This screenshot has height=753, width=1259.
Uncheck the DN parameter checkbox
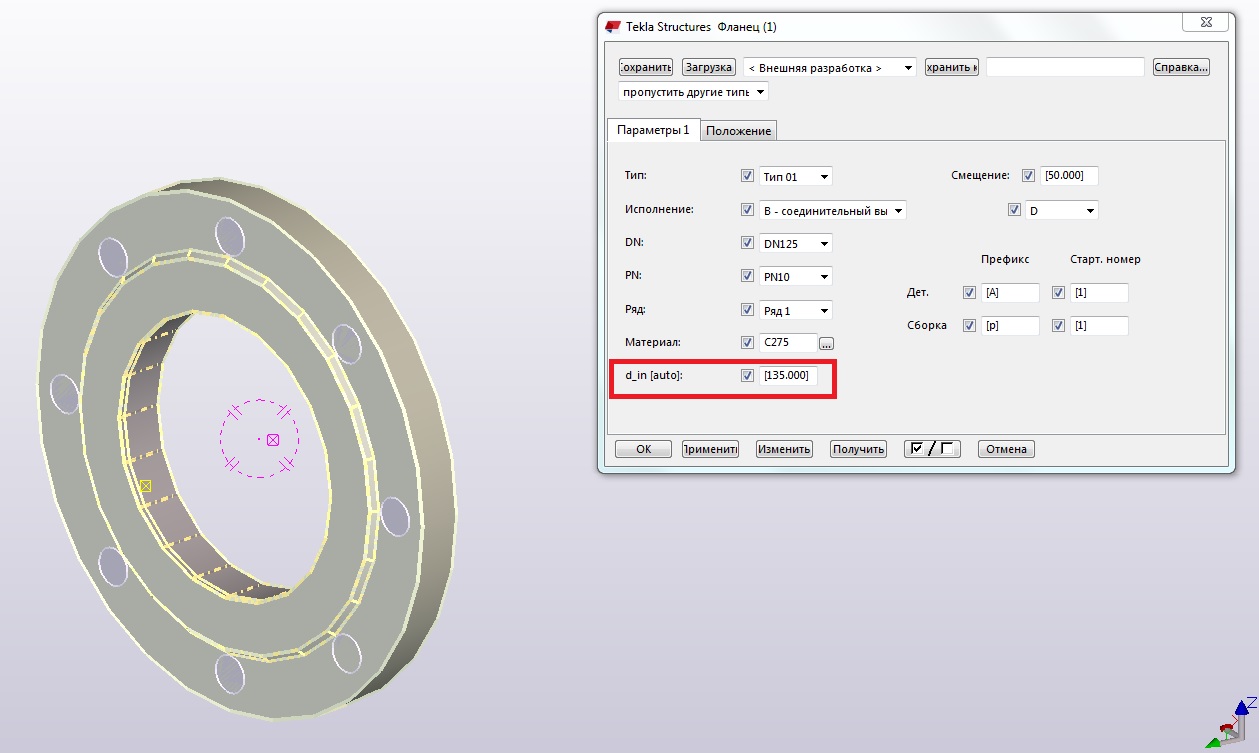coord(747,243)
